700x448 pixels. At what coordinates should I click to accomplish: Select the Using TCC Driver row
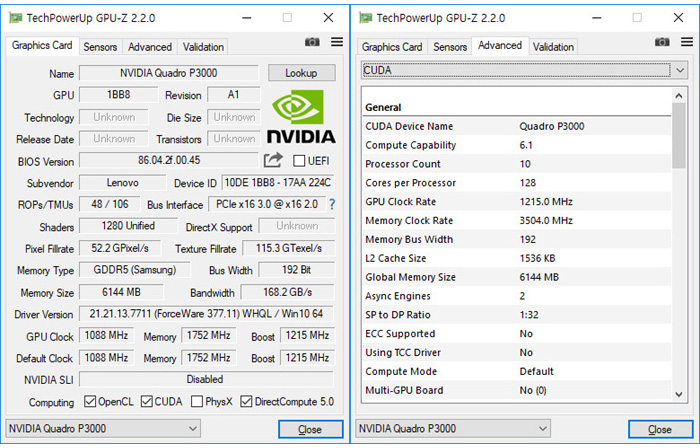(x=517, y=353)
